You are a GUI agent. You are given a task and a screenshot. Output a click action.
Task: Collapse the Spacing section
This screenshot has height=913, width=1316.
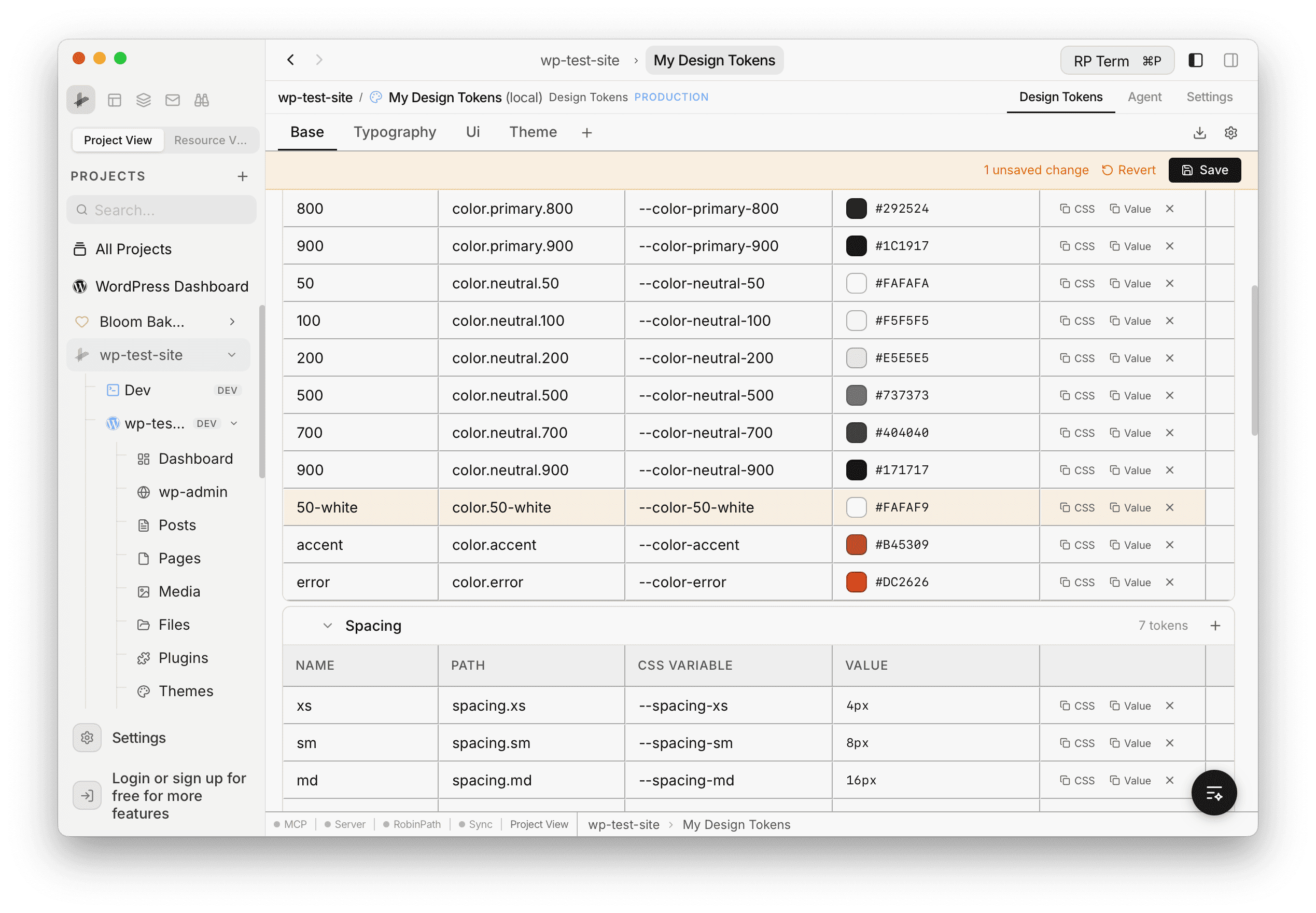coord(328,625)
